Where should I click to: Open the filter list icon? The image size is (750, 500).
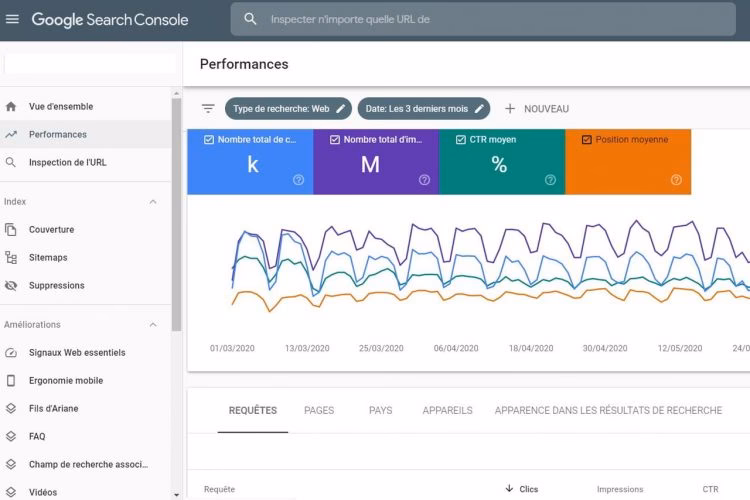[208, 109]
